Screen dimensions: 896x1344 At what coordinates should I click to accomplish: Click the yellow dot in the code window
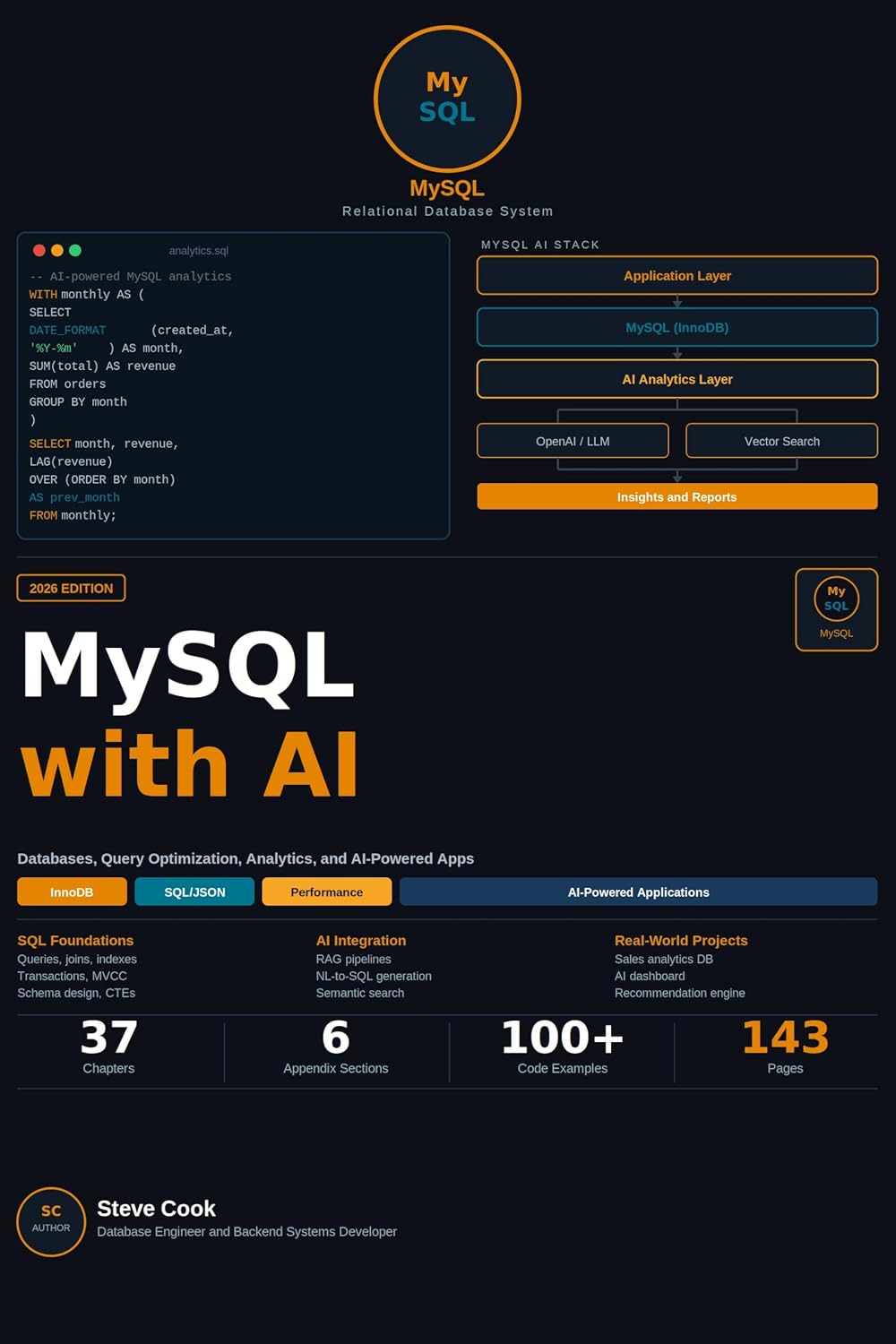[57, 251]
